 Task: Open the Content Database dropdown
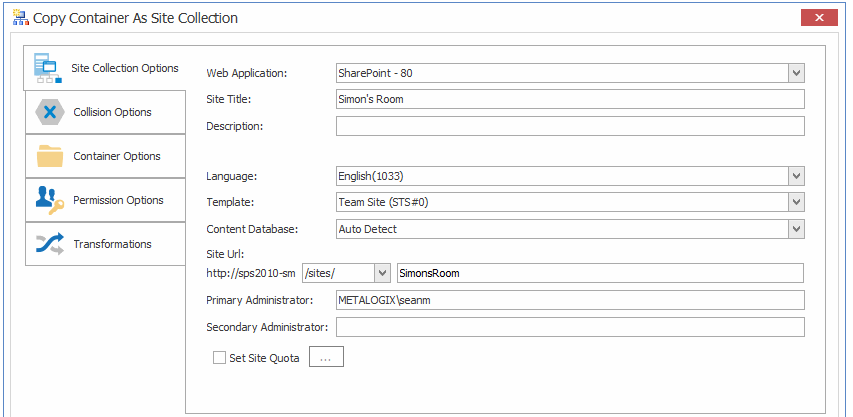796,229
